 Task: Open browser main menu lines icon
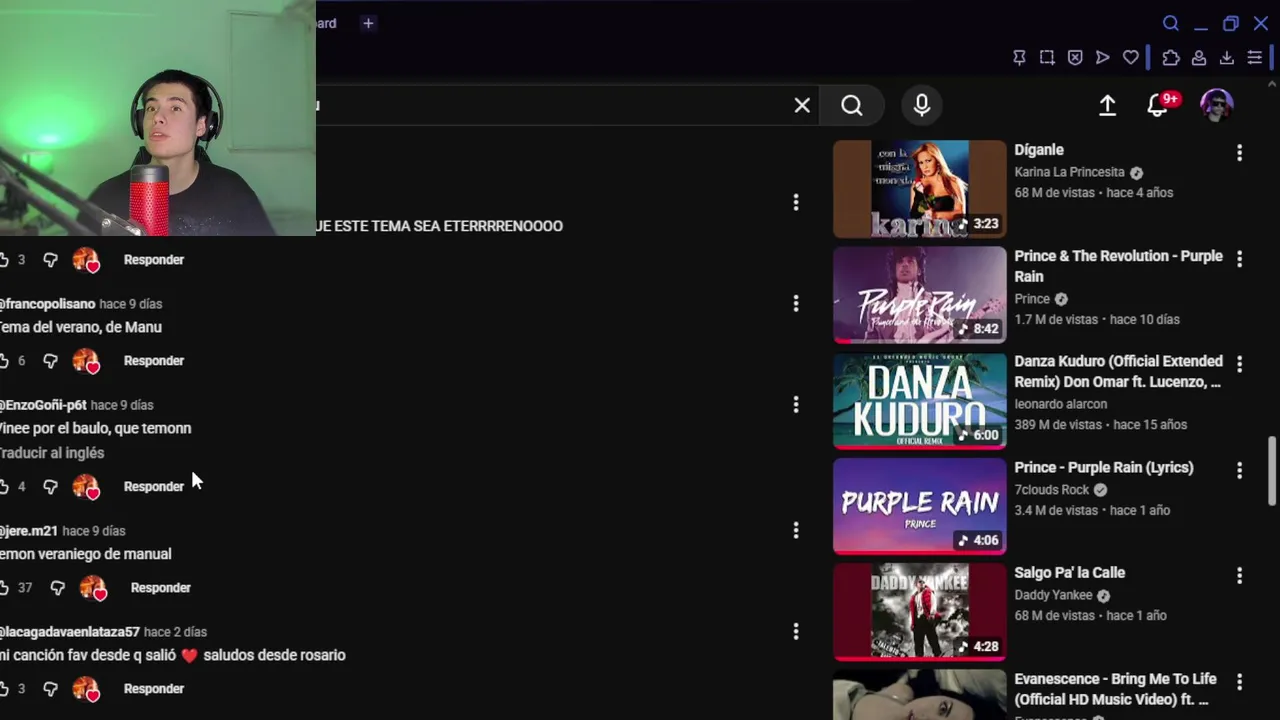click(1255, 58)
